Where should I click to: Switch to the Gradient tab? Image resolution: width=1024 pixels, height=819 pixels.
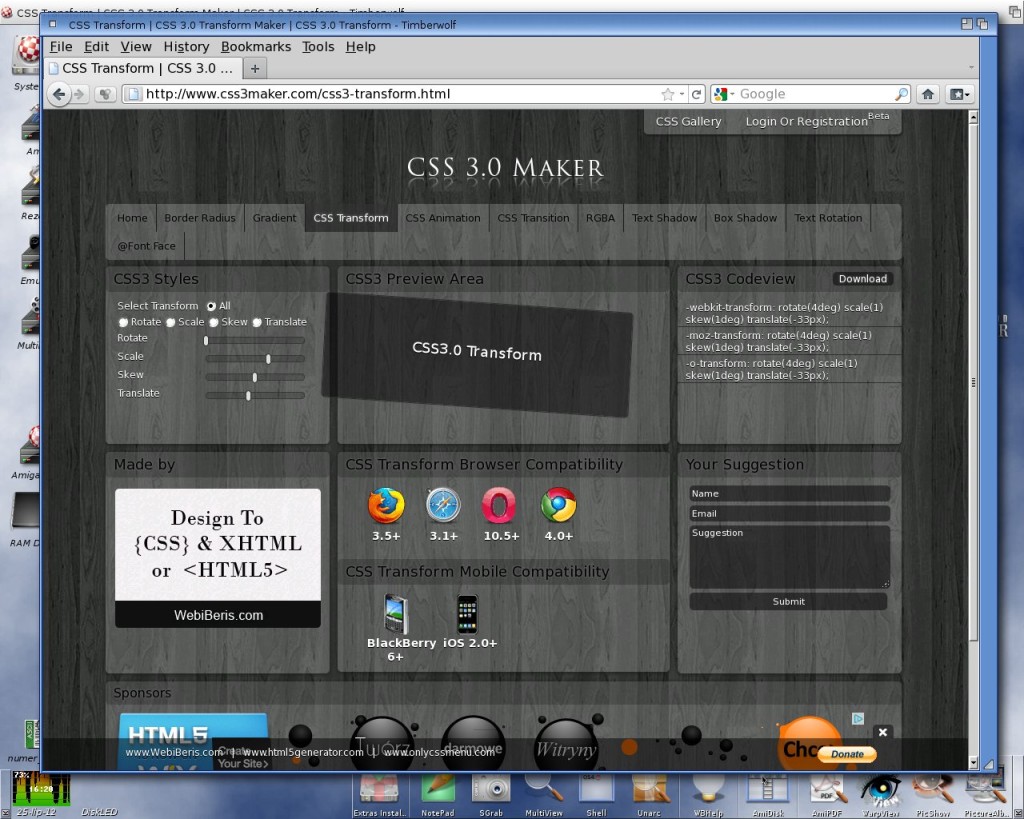pyautogui.click(x=274, y=218)
